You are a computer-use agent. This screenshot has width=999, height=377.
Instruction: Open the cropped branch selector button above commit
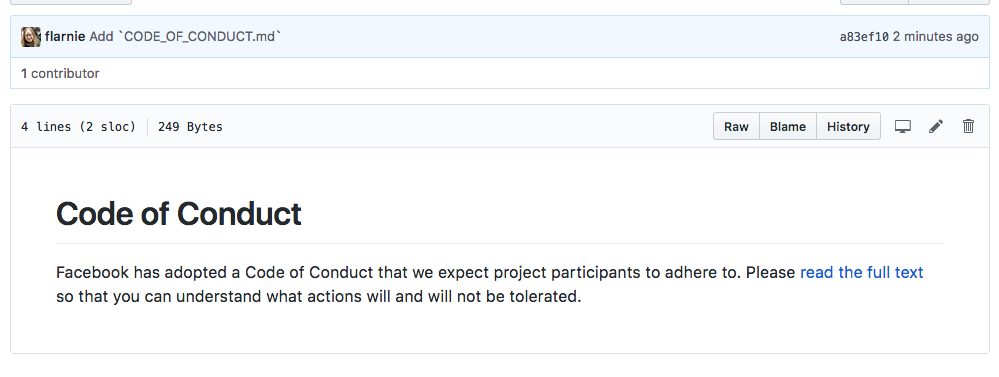point(71,2)
